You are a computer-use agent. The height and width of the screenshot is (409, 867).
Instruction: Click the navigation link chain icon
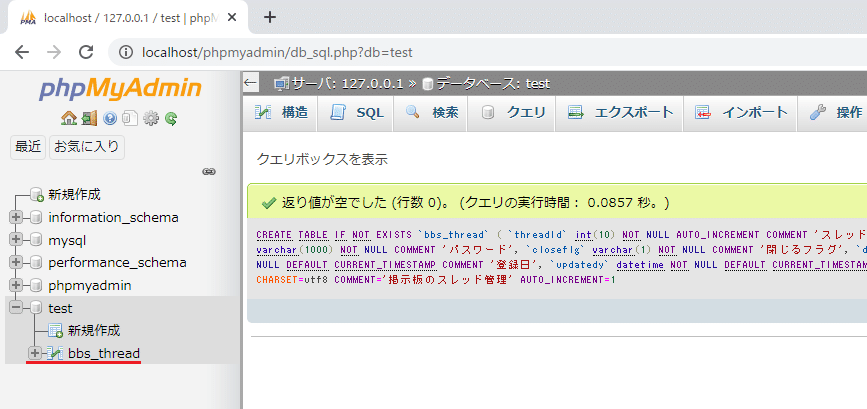[209, 172]
